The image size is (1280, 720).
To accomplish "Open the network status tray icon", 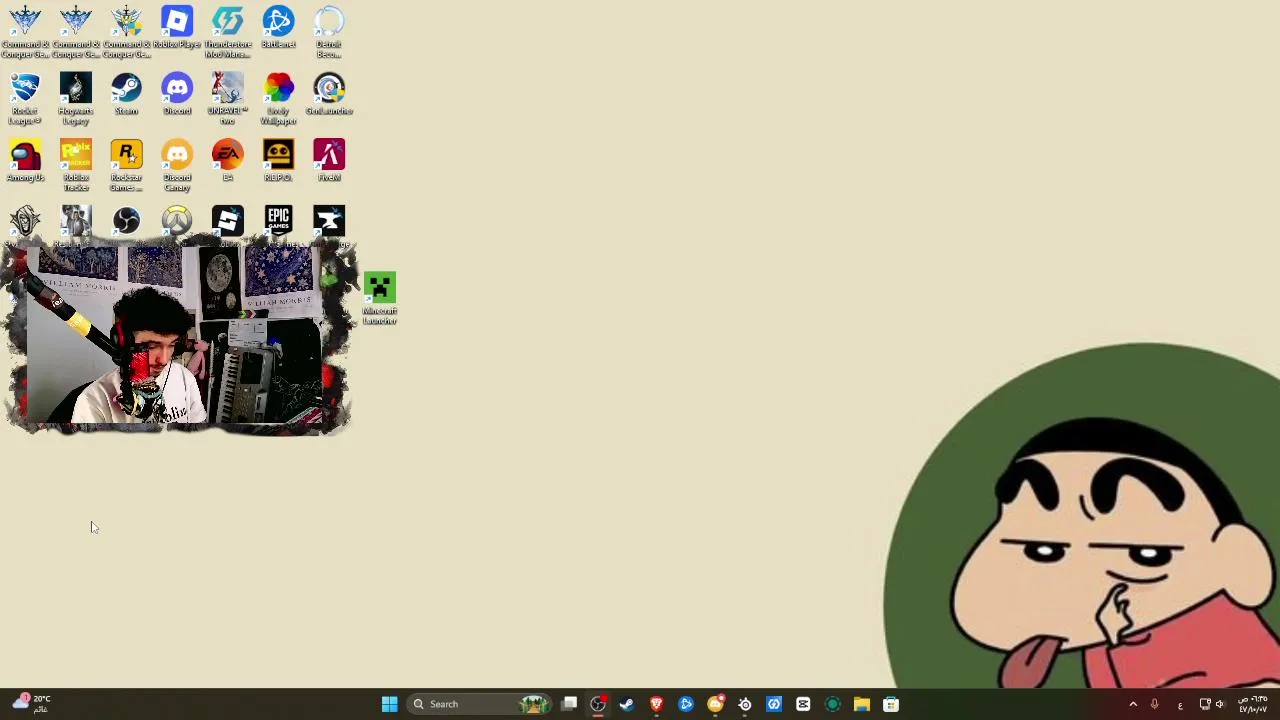I will [x=1205, y=704].
